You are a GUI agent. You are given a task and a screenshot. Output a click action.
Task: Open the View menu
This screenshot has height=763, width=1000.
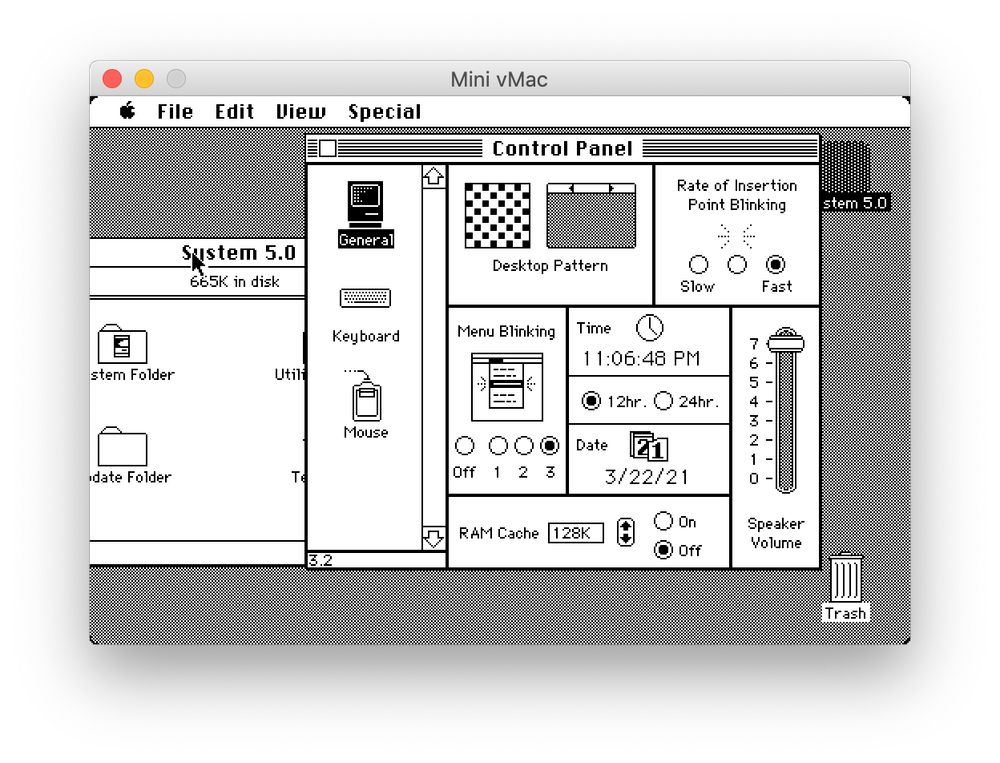click(300, 112)
